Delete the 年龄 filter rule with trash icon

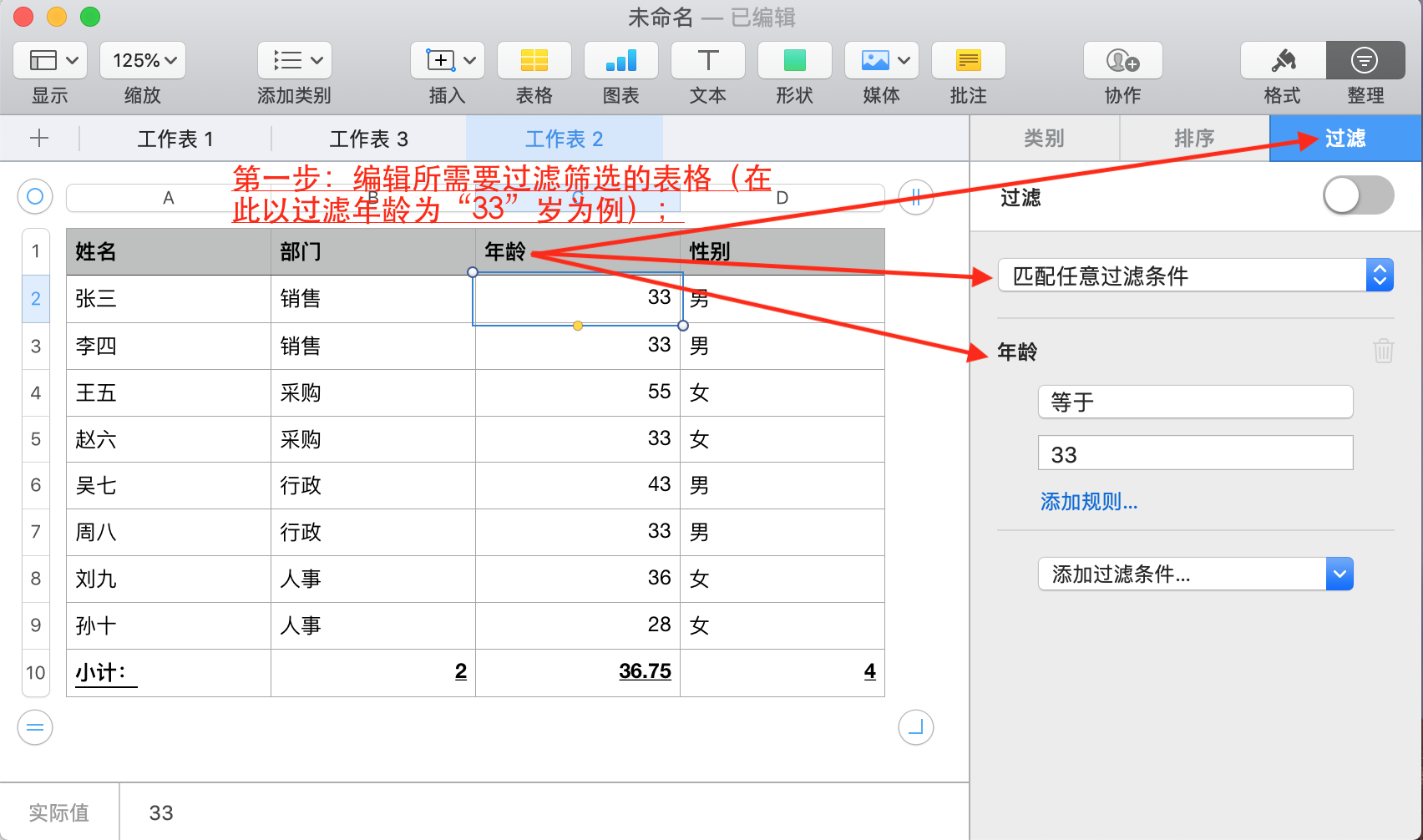pyautogui.click(x=1383, y=351)
